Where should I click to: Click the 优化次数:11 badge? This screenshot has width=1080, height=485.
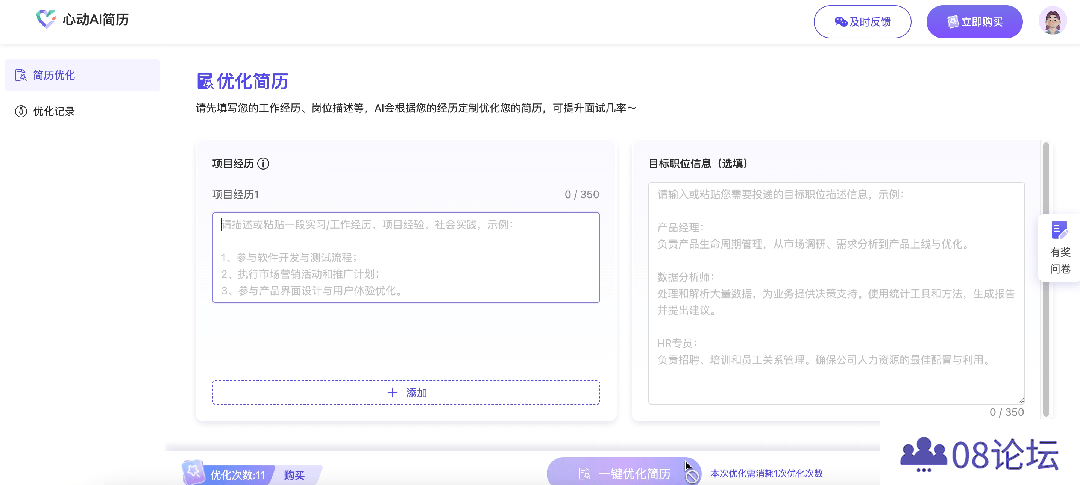pyautogui.click(x=229, y=474)
